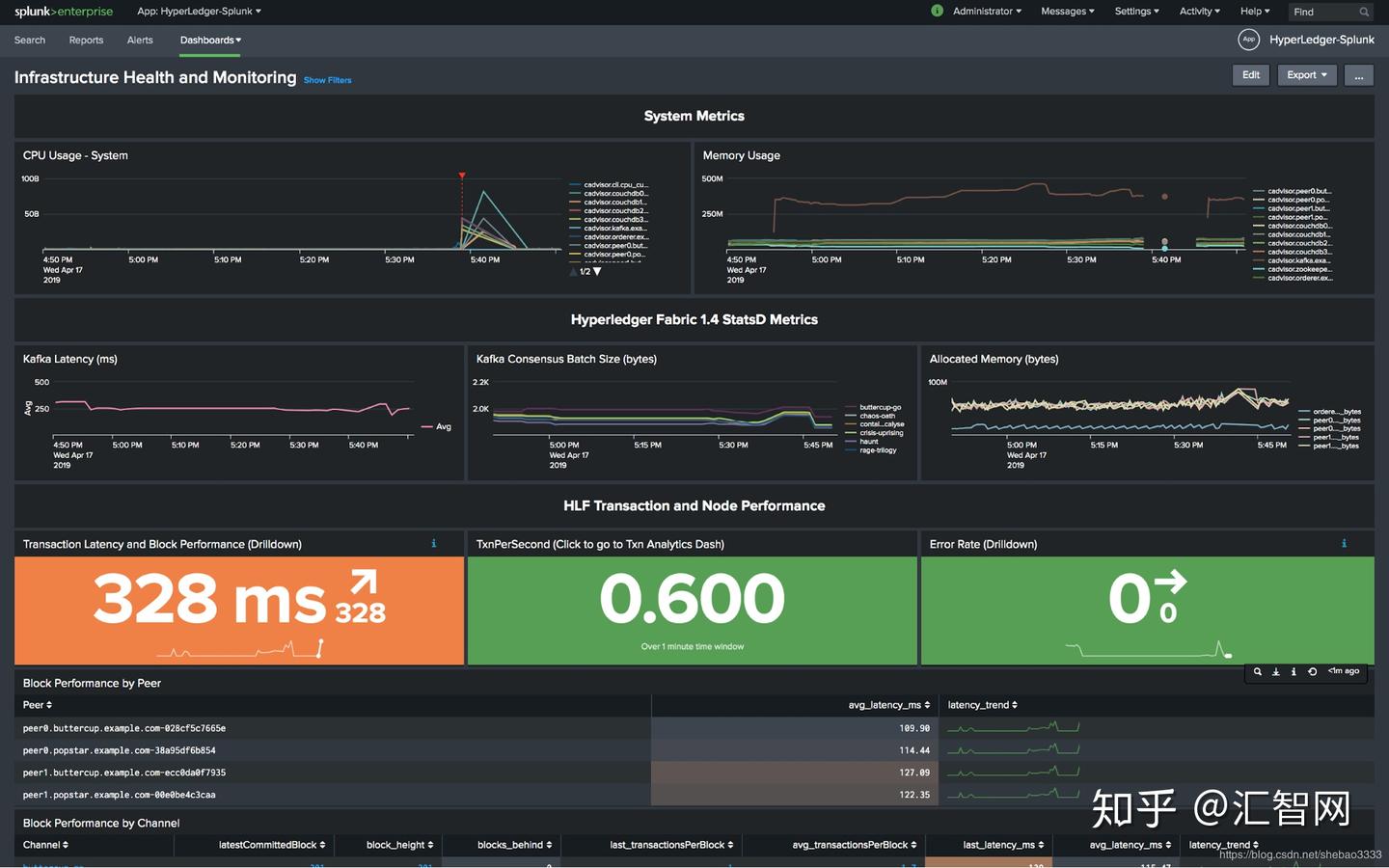The height and width of the screenshot is (868, 1389).
Task: Click the trend arrow in Error Rate panel
Action: [x=1170, y=582]
